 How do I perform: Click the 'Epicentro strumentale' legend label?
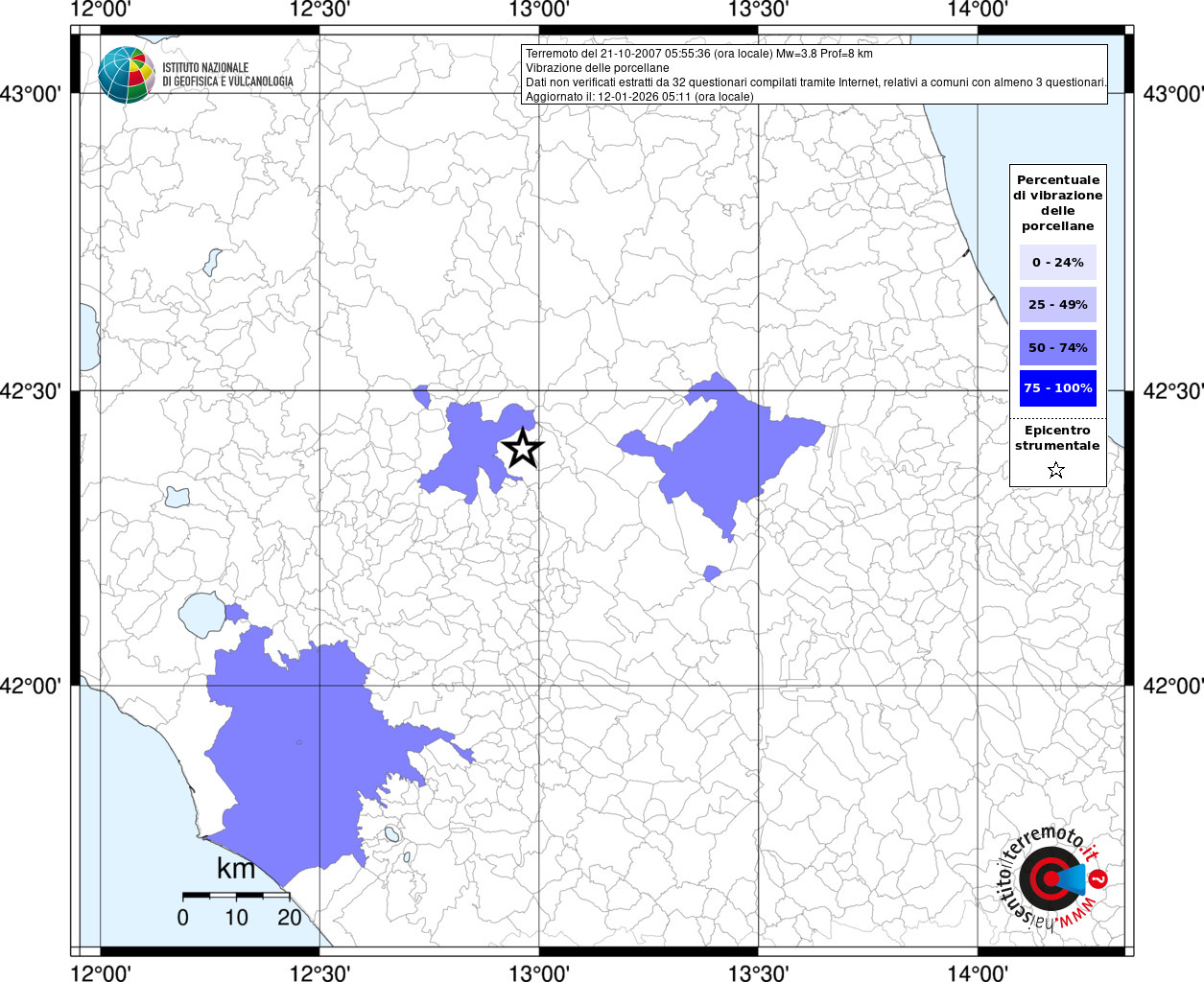click(x=1057, y=438)
